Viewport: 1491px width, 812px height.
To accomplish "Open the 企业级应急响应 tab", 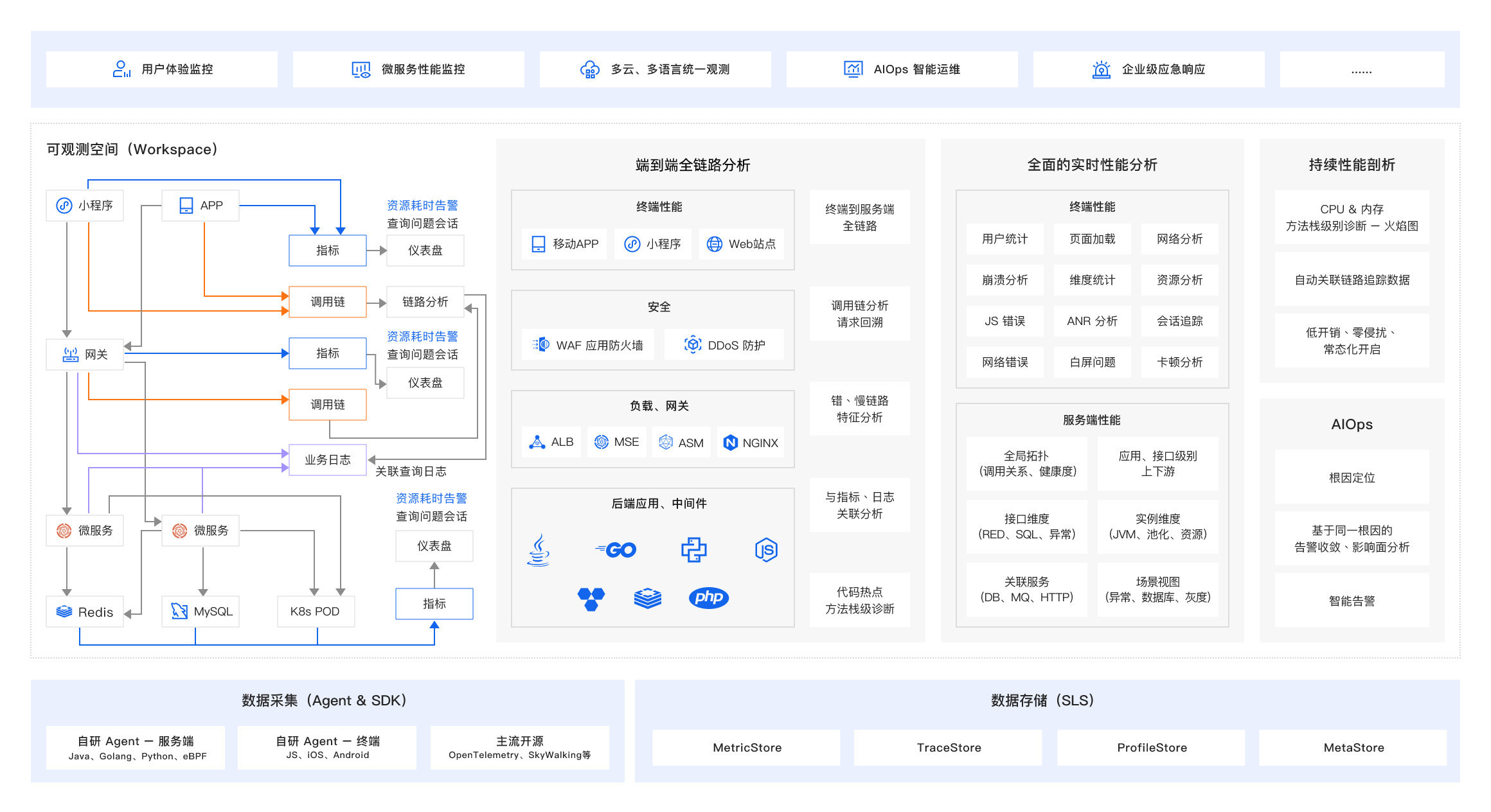I will pyautogui.click(x=1148, y=69).
